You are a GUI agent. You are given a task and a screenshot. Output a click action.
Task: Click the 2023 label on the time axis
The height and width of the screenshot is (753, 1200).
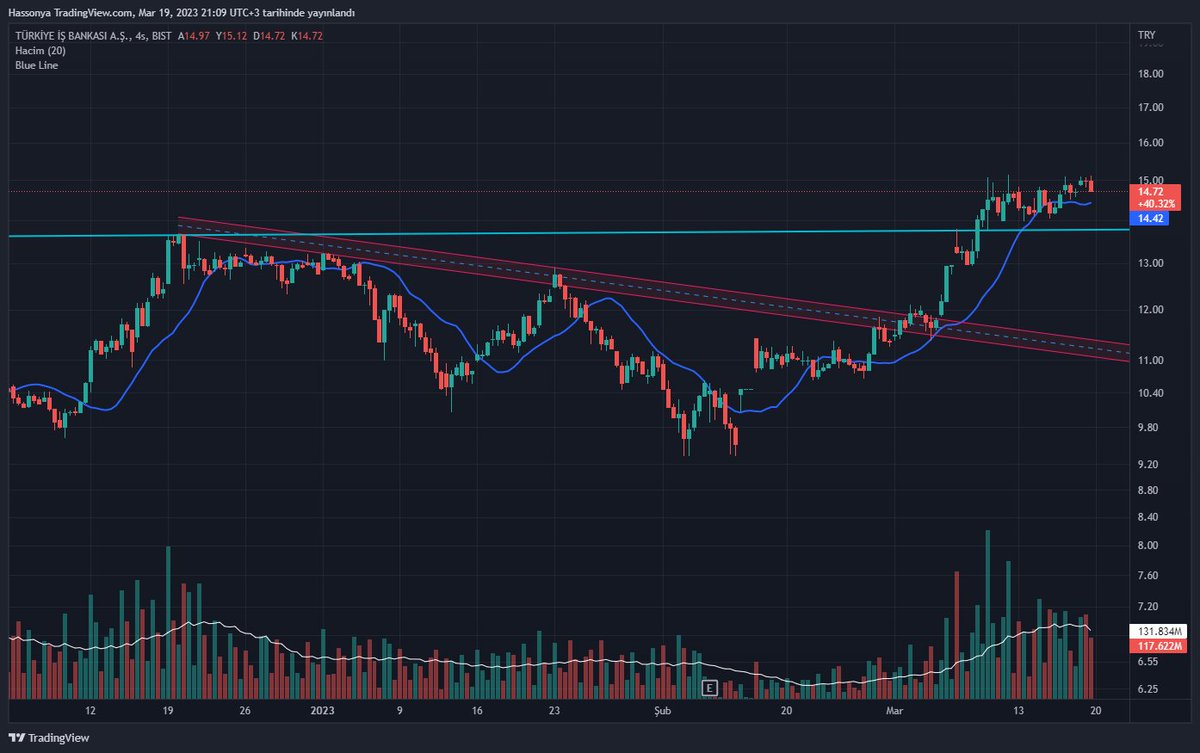[322, 711]
